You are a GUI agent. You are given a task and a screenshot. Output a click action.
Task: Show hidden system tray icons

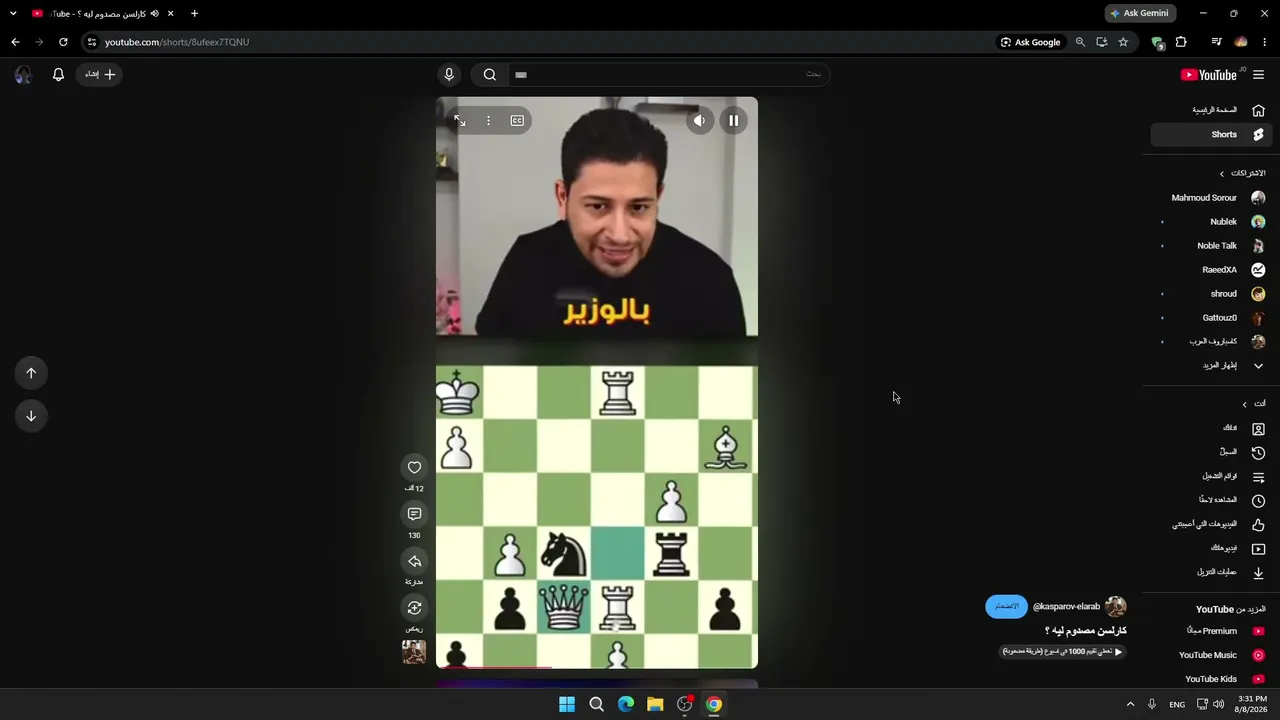tap(1130, 704)
